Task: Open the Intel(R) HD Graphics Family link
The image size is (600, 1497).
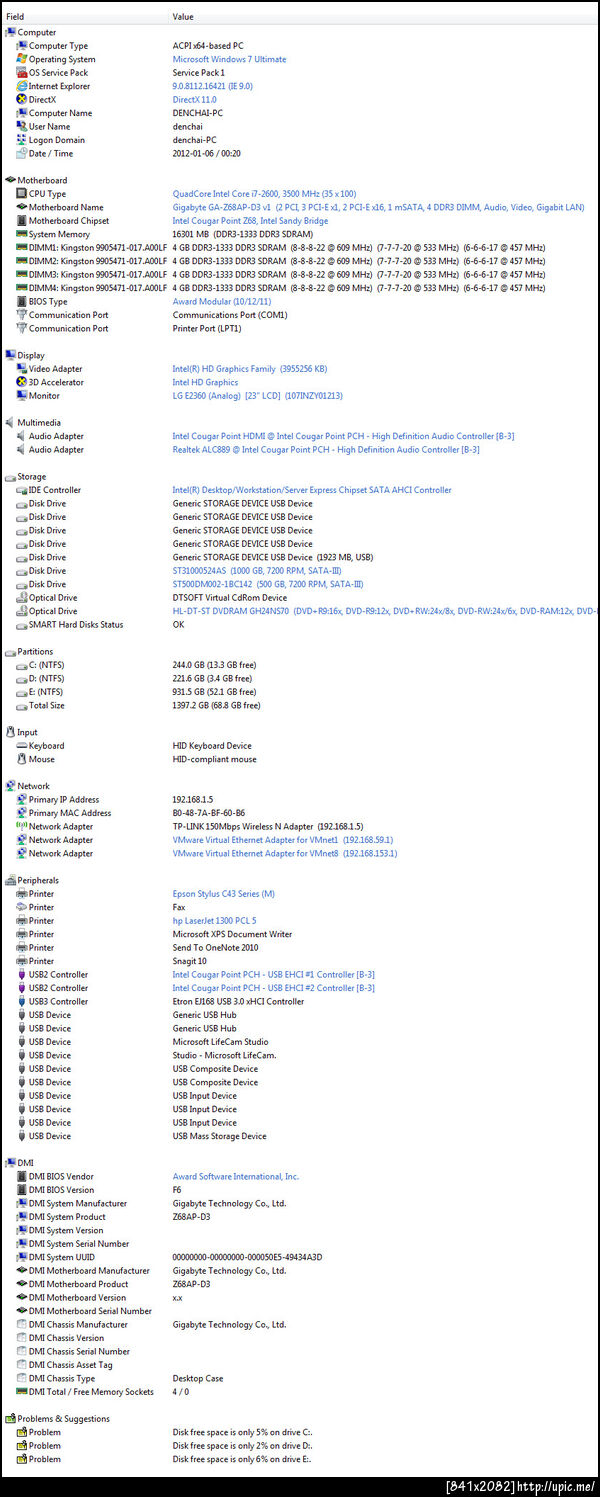Action: point(249,369)
